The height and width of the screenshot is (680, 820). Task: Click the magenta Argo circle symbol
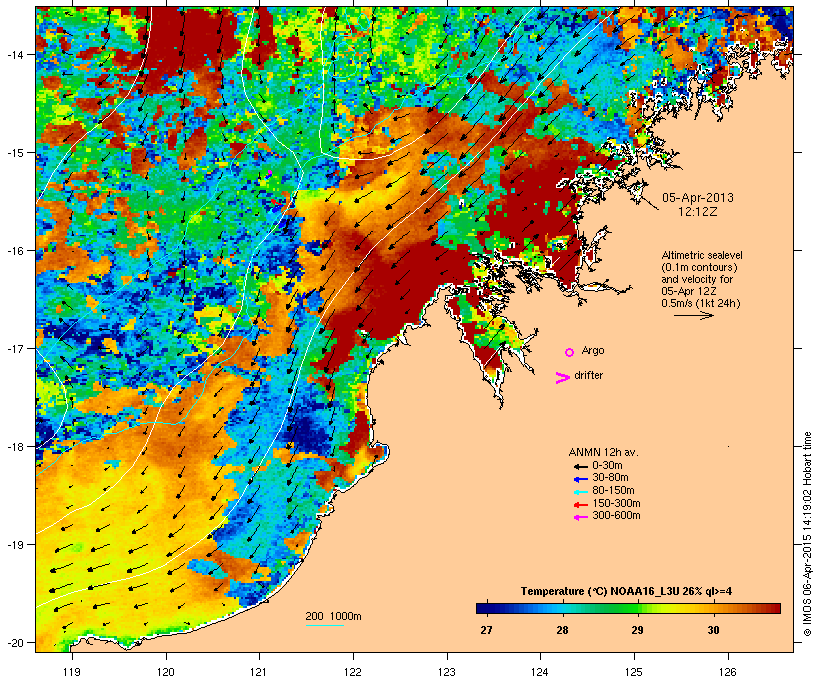pyautogui.click(x=570, y=353)
